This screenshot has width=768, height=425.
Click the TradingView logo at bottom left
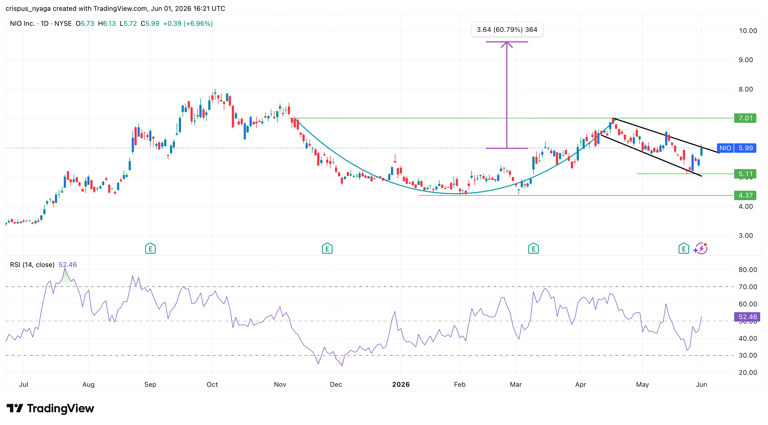50,408
